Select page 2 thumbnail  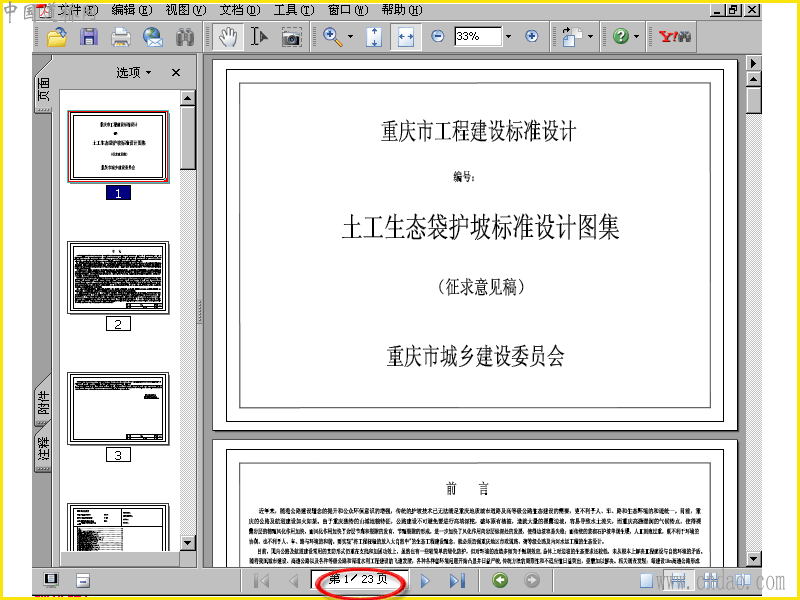[118, 278]
